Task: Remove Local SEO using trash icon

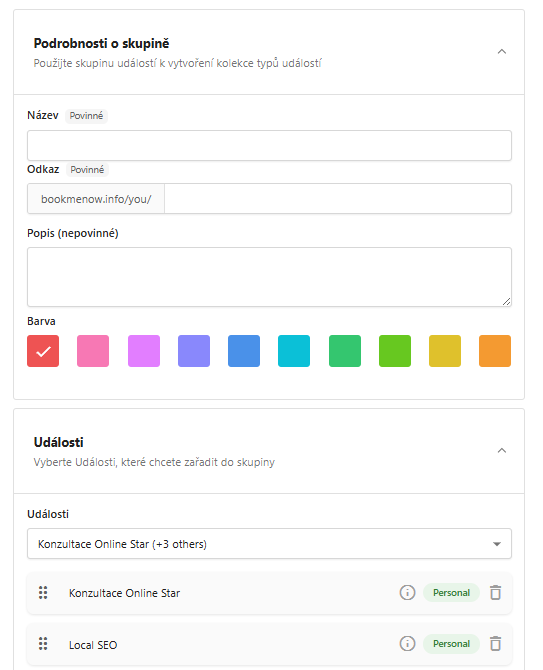Action: click(495, 644)
